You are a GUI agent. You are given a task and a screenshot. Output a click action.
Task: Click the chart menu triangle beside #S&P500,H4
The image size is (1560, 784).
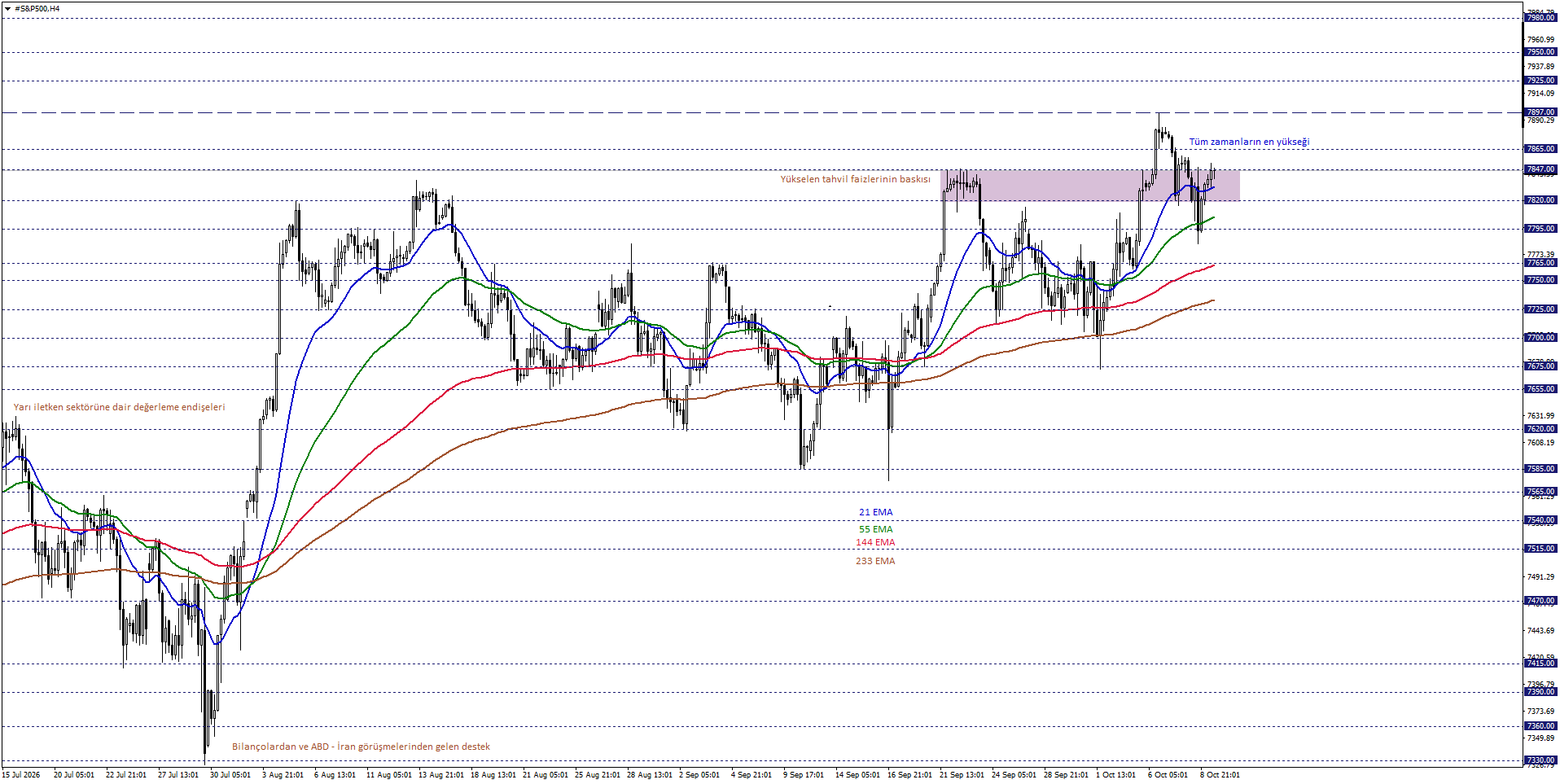pos(7,9)
